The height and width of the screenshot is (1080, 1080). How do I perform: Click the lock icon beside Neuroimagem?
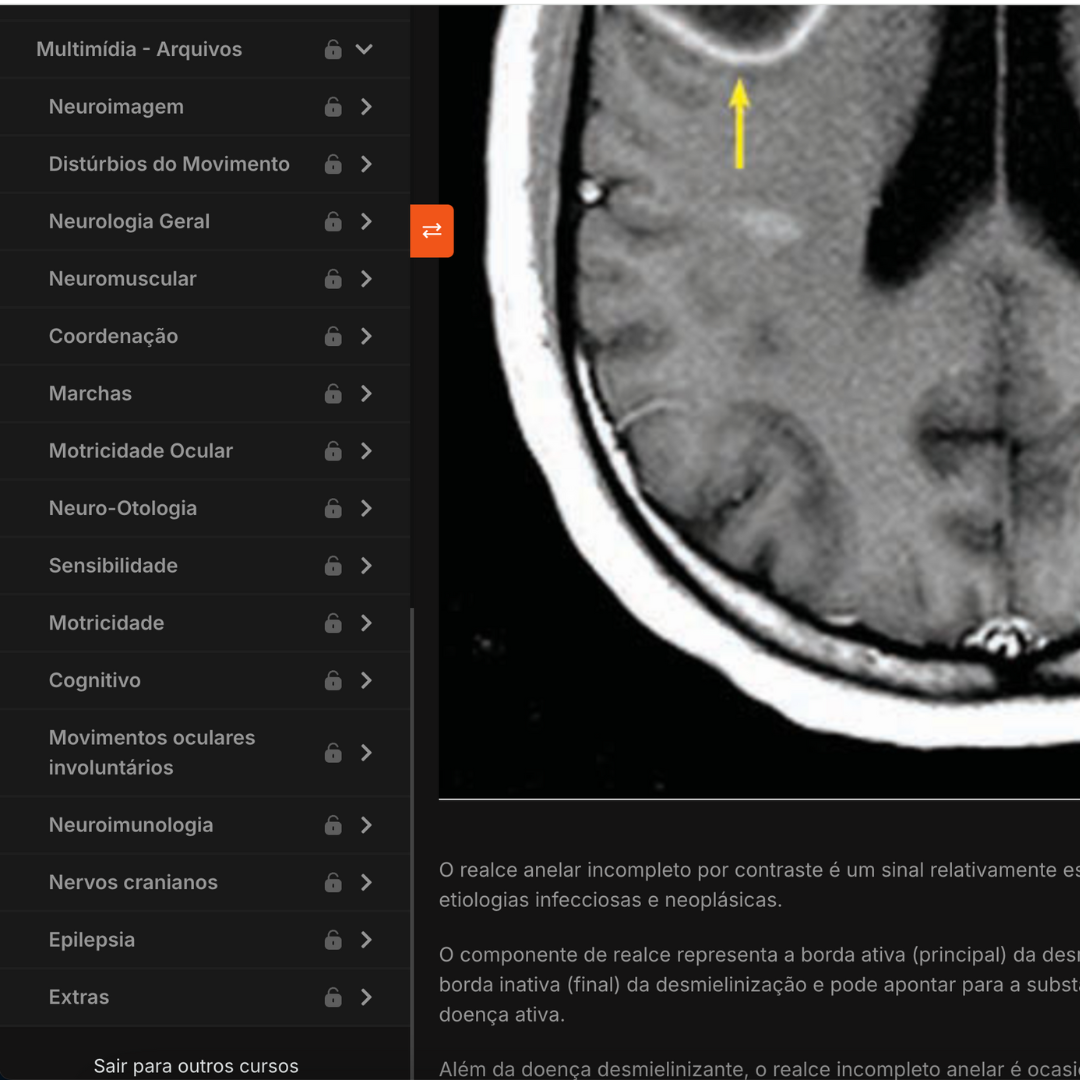tap(333, 107)
